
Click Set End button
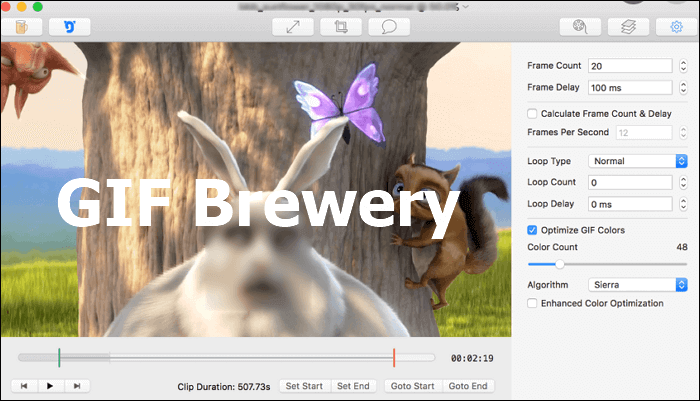353,386
